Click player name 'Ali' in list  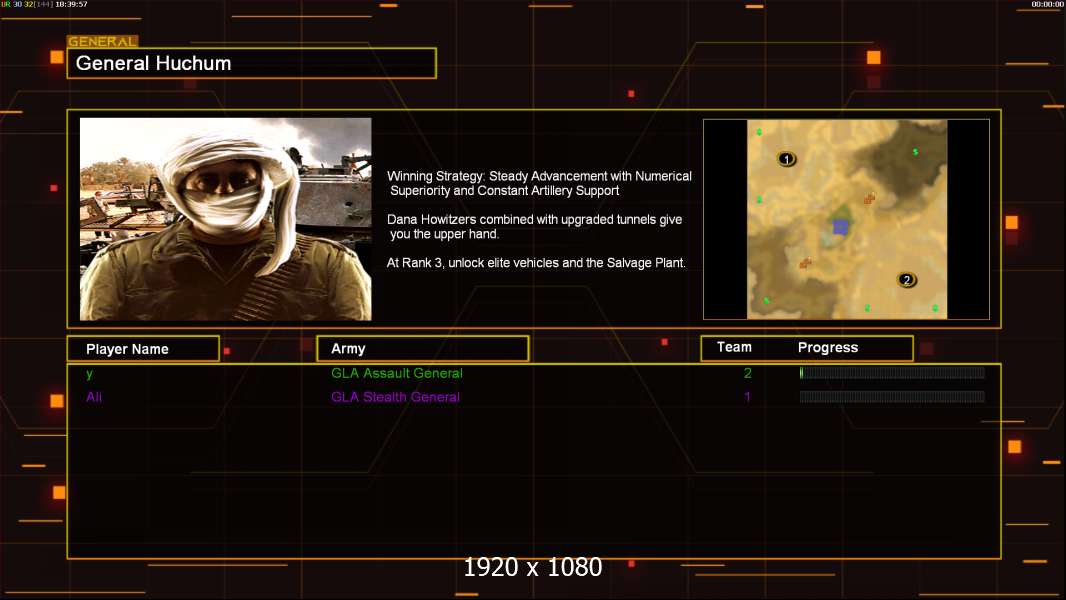coord(94,397)
